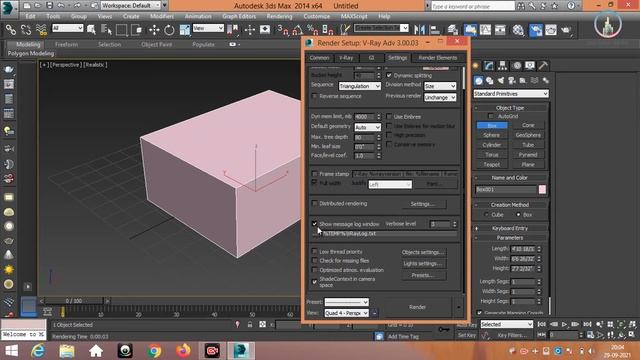Open the Rendering menu
The width and height of the screenshot is (640, 360).
pyautogui.click(x=280, y=16)
